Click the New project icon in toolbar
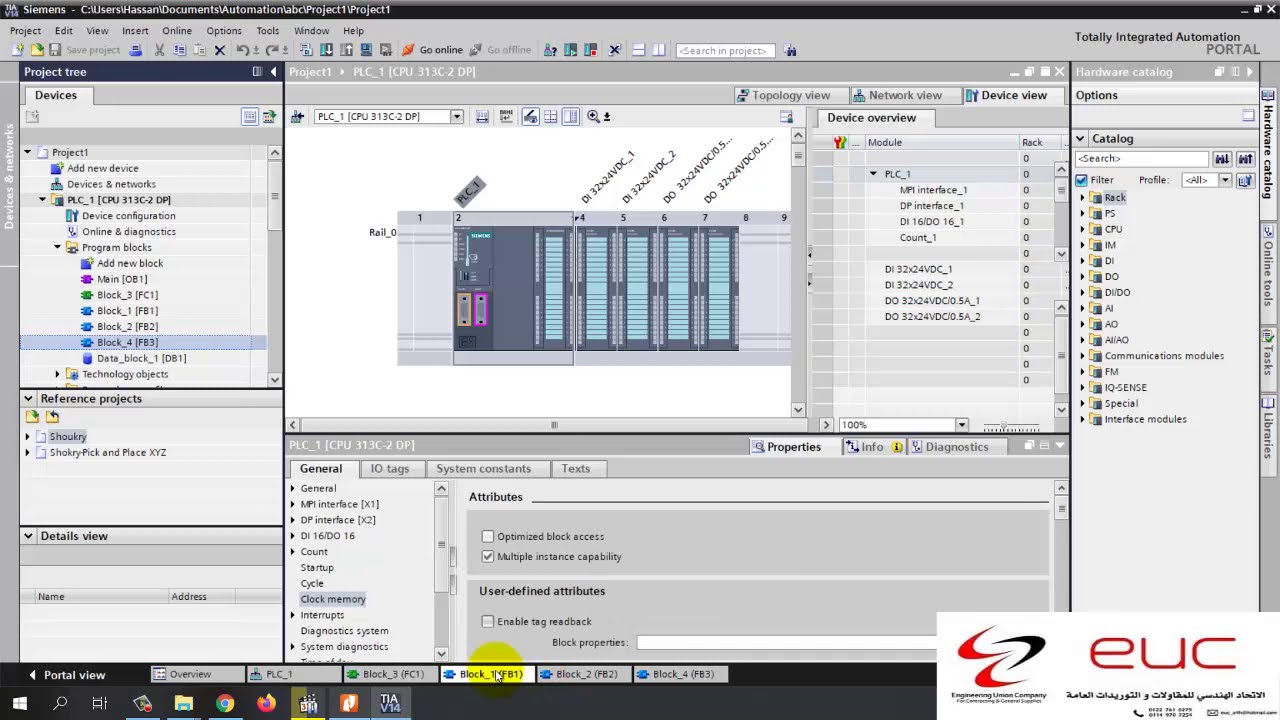 tap(18, 50)
